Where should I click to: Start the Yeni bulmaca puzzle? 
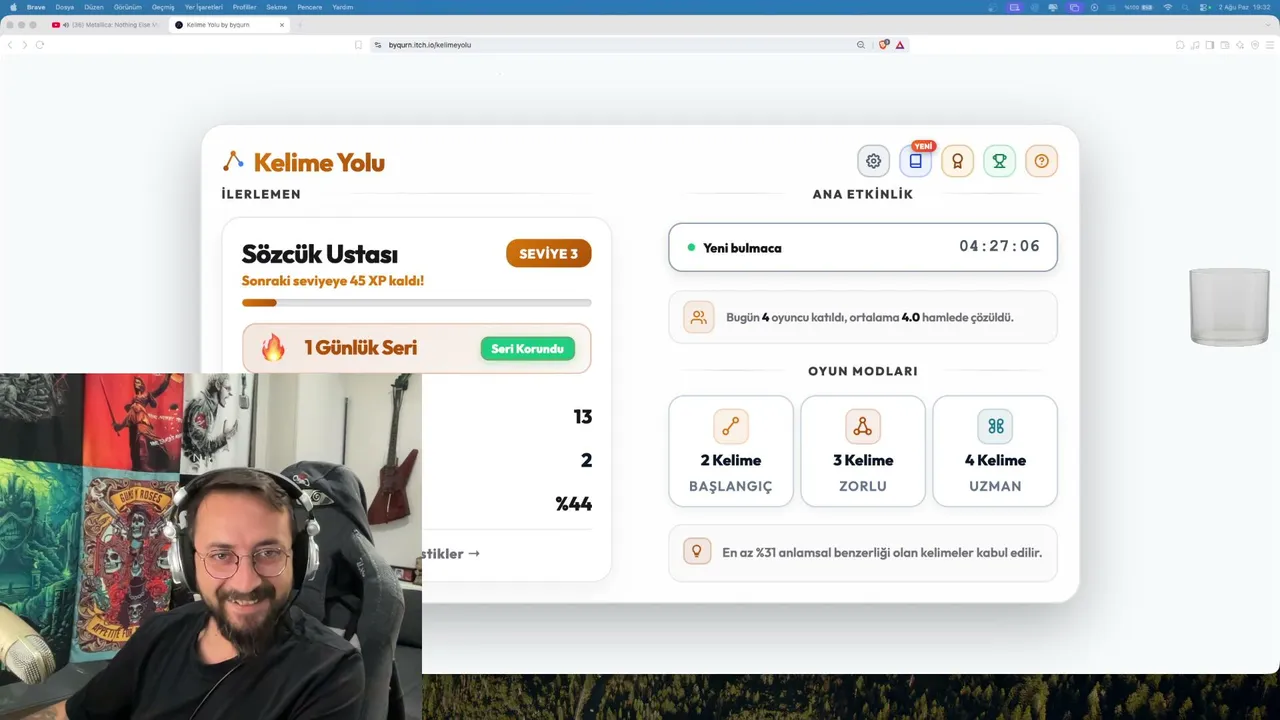pos(862,247)
